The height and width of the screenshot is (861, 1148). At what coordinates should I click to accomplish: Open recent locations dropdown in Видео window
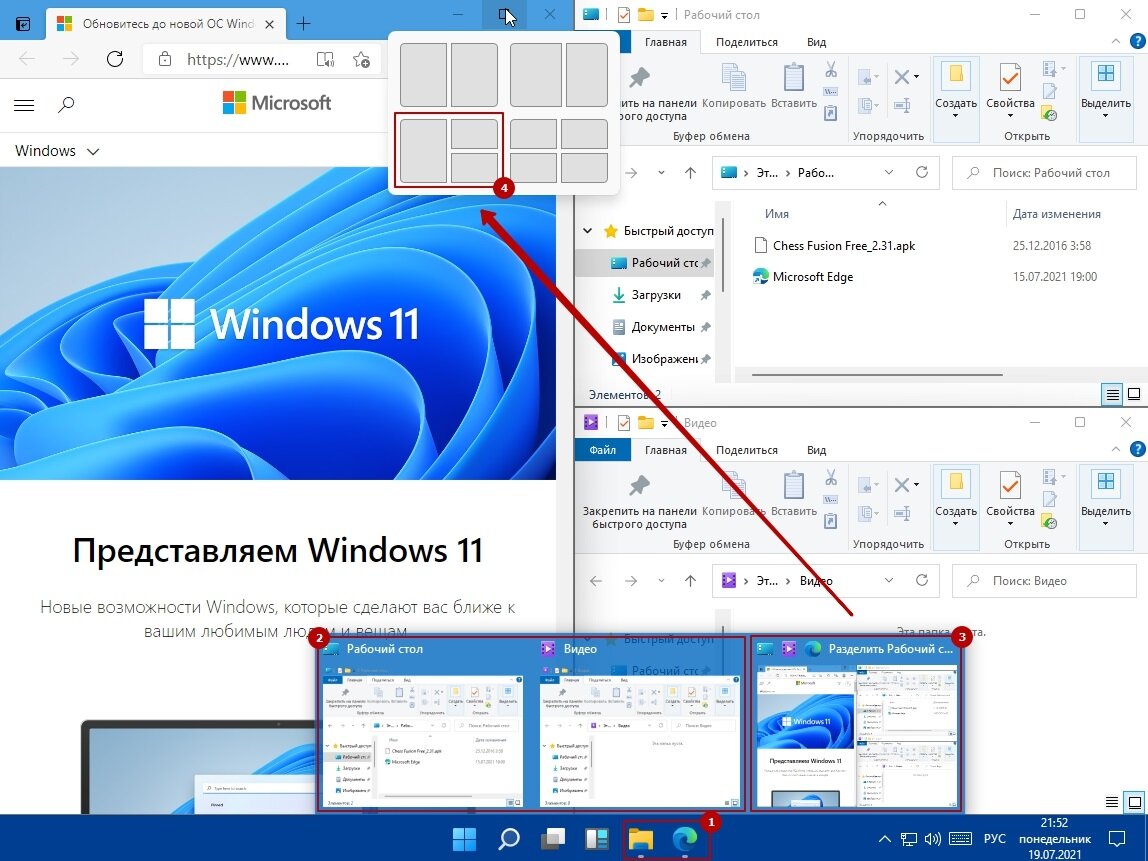661,581
